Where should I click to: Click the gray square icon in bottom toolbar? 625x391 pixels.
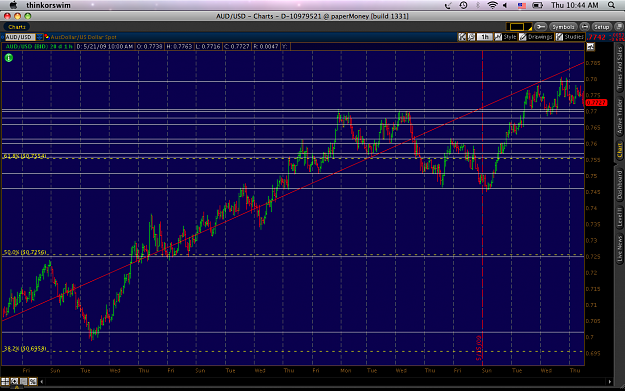click(x=24, y=381)
